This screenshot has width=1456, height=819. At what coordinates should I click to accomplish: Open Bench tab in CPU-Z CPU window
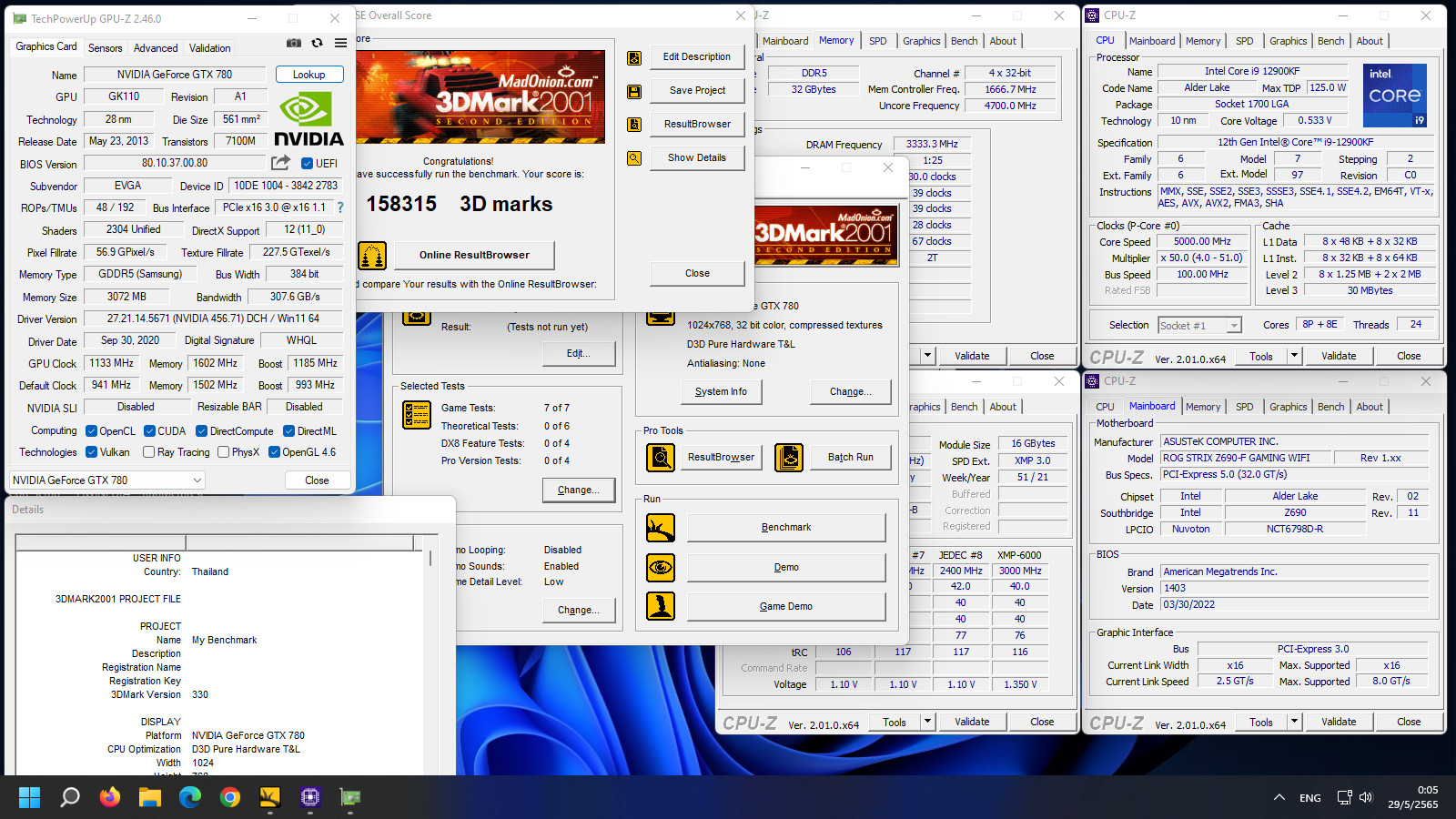click(1330, 41)
